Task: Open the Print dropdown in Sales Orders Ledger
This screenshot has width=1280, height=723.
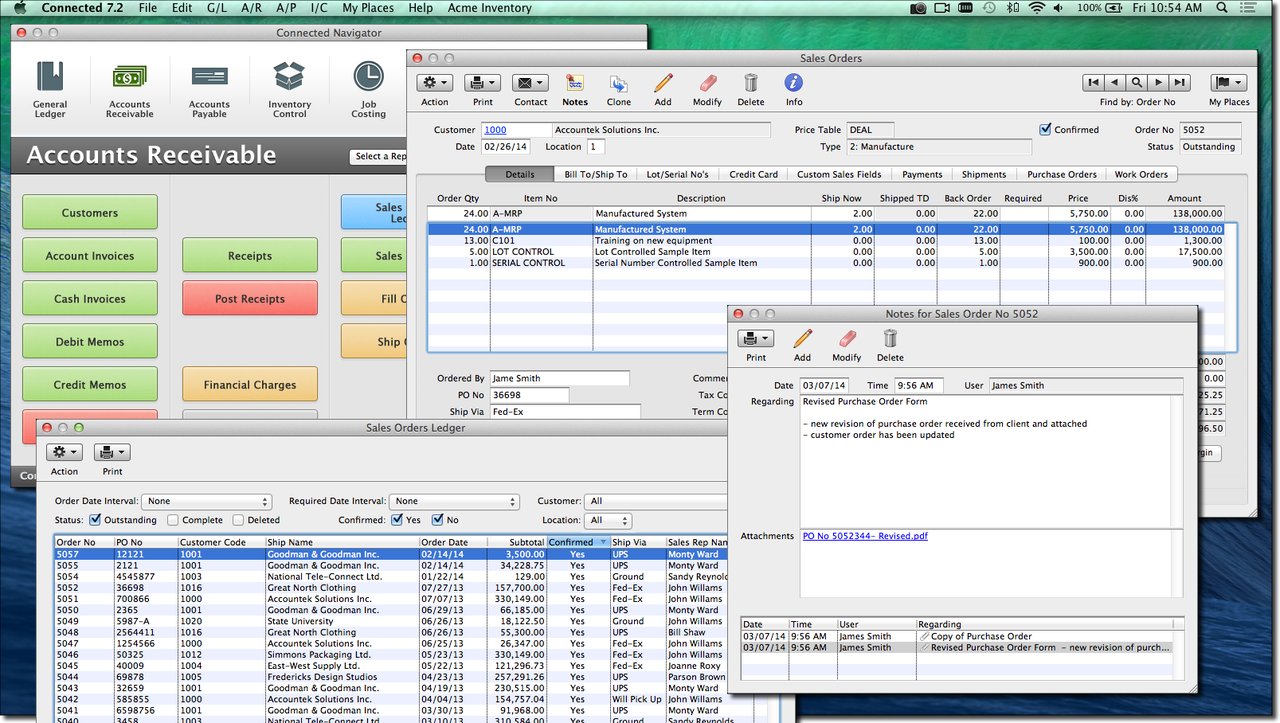Action: (x=112, y=453)
